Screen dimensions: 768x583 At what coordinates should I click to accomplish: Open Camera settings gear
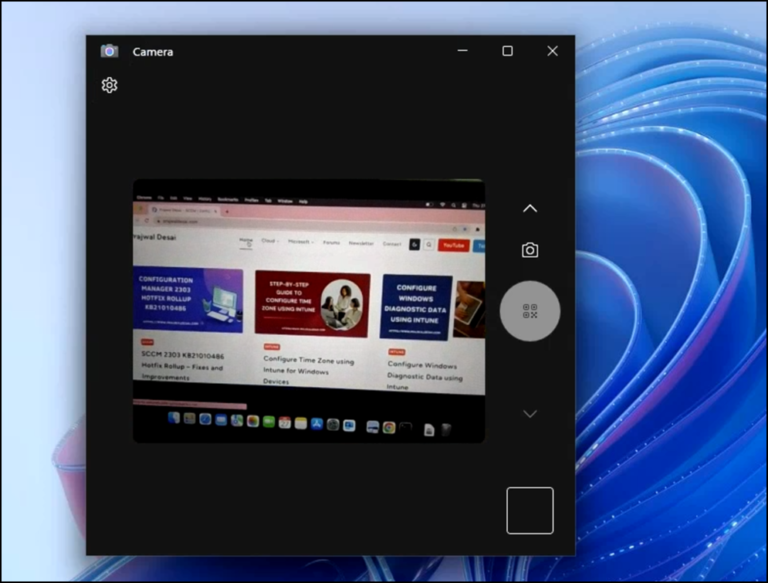point(109,85)
